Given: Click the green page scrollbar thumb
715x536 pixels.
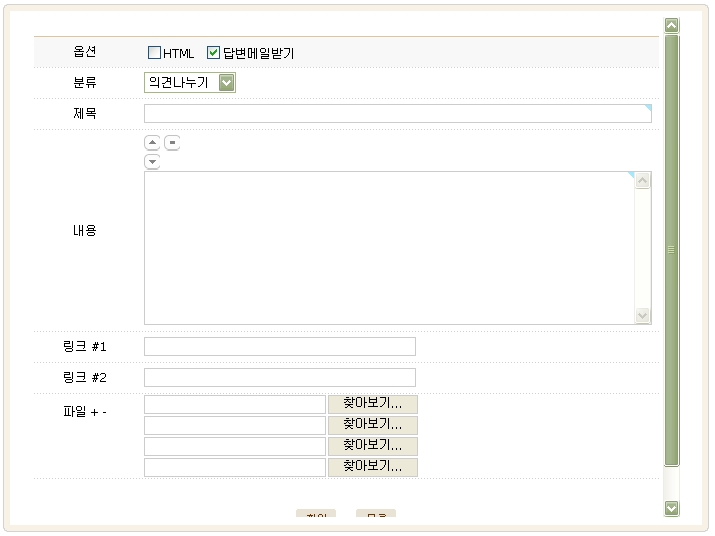Looking at the screenshot, I should tap(671, 250).
